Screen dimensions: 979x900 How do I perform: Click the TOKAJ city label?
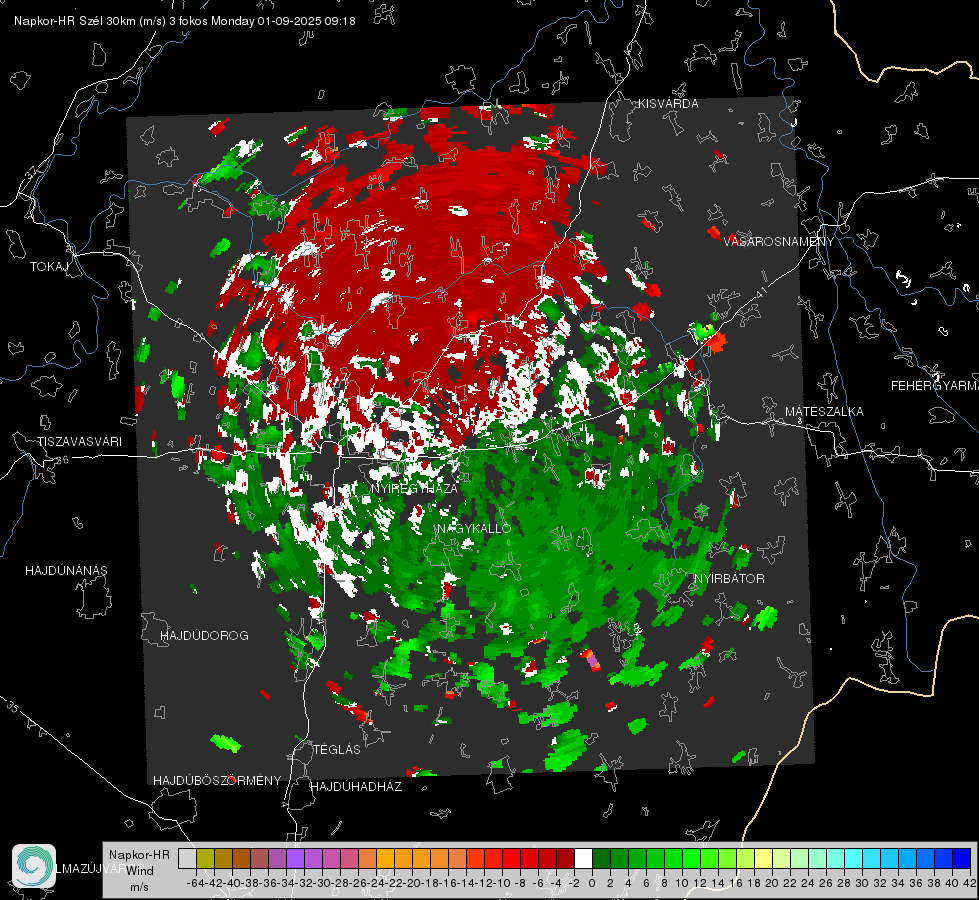click(x=49, y=267)
